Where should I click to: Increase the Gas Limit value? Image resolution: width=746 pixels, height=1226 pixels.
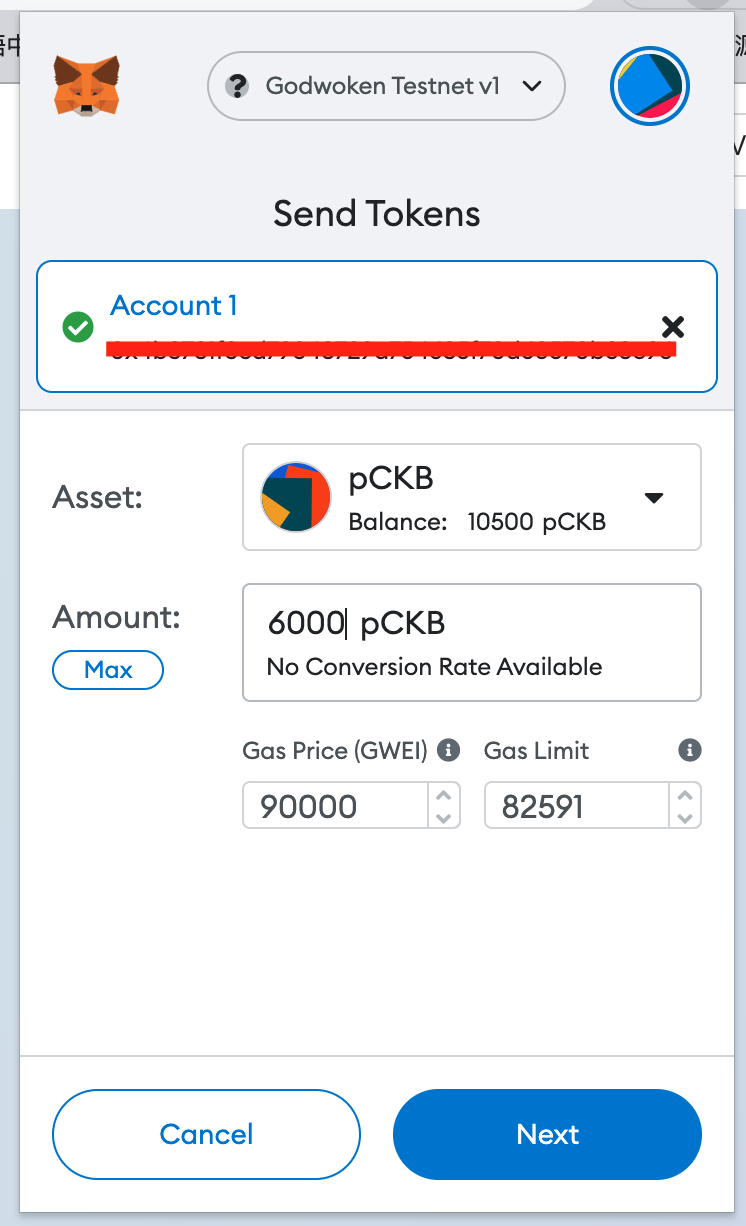[685, 796]
